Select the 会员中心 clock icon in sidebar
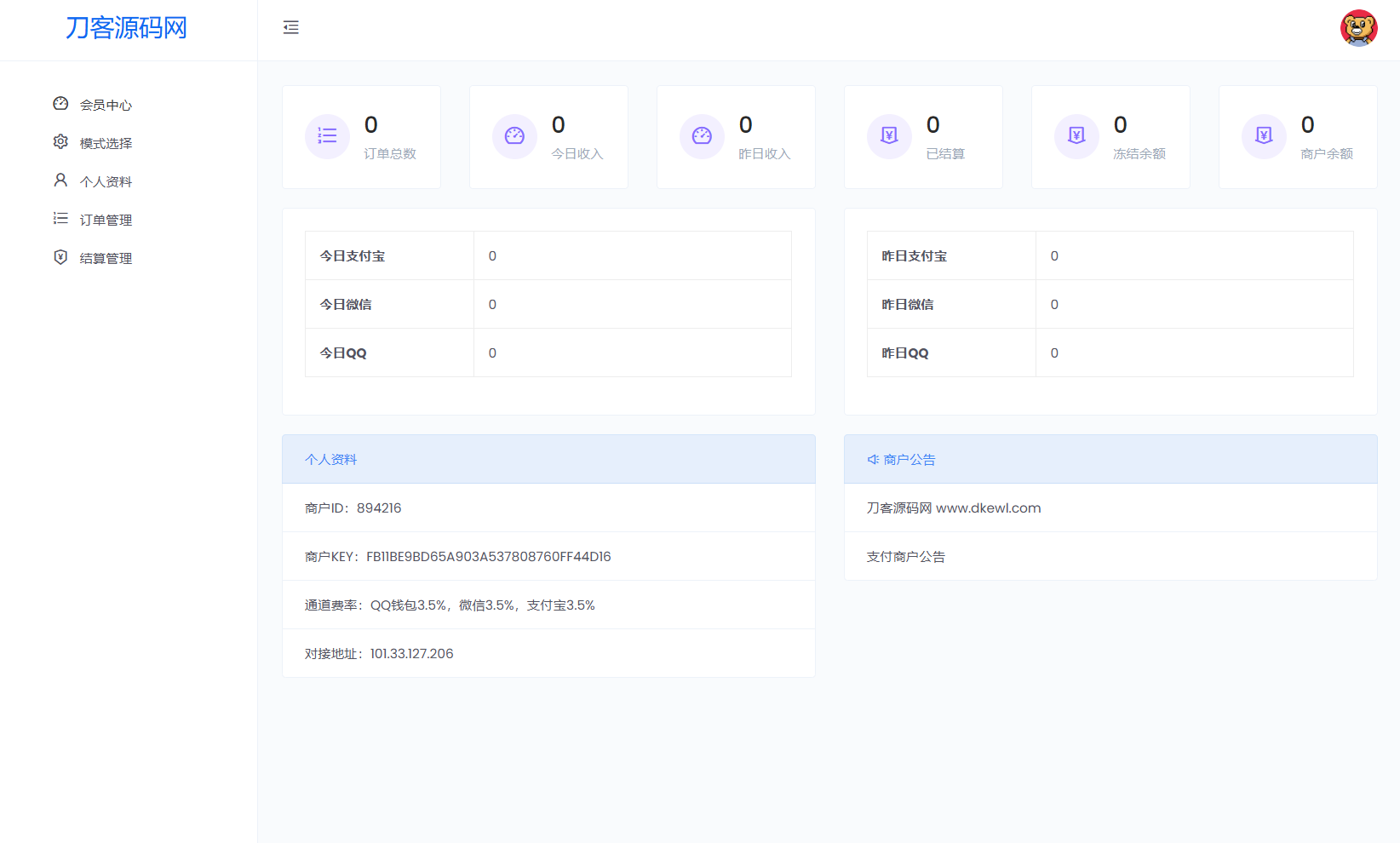 click(x=60, y=103)
